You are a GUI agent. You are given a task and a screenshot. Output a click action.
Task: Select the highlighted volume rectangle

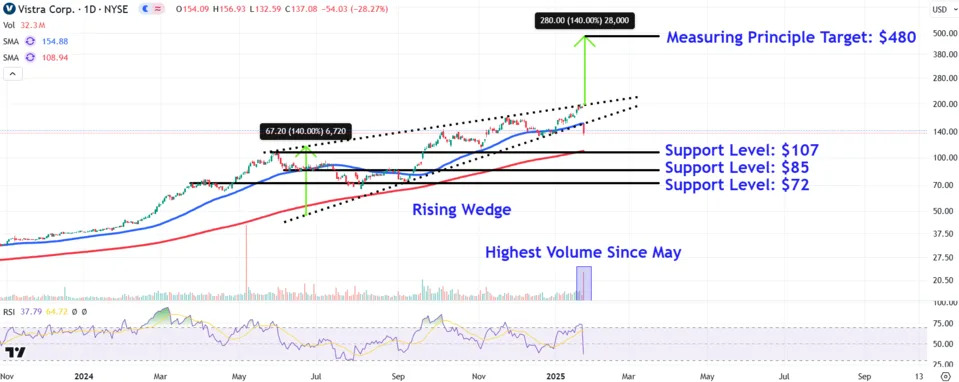(x=583, y=283)
